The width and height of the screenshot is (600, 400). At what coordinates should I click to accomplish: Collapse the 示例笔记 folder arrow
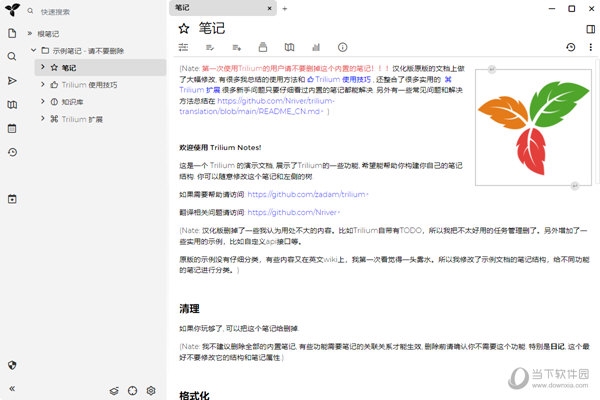coord(32,49)
